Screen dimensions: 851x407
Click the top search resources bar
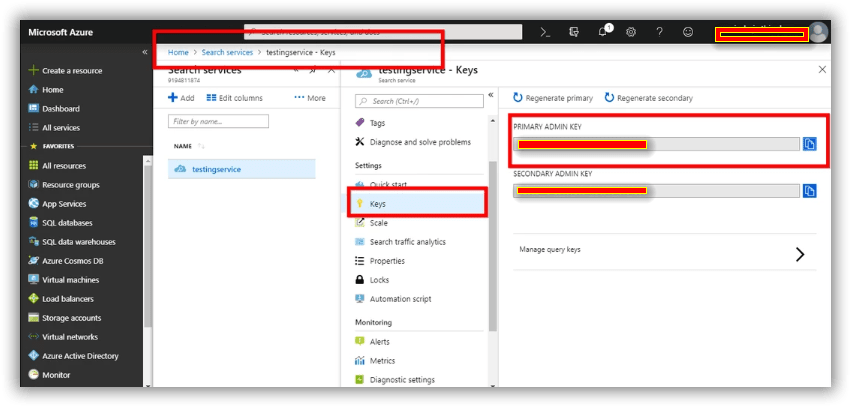pyautogui.click(x=383, y=32)
